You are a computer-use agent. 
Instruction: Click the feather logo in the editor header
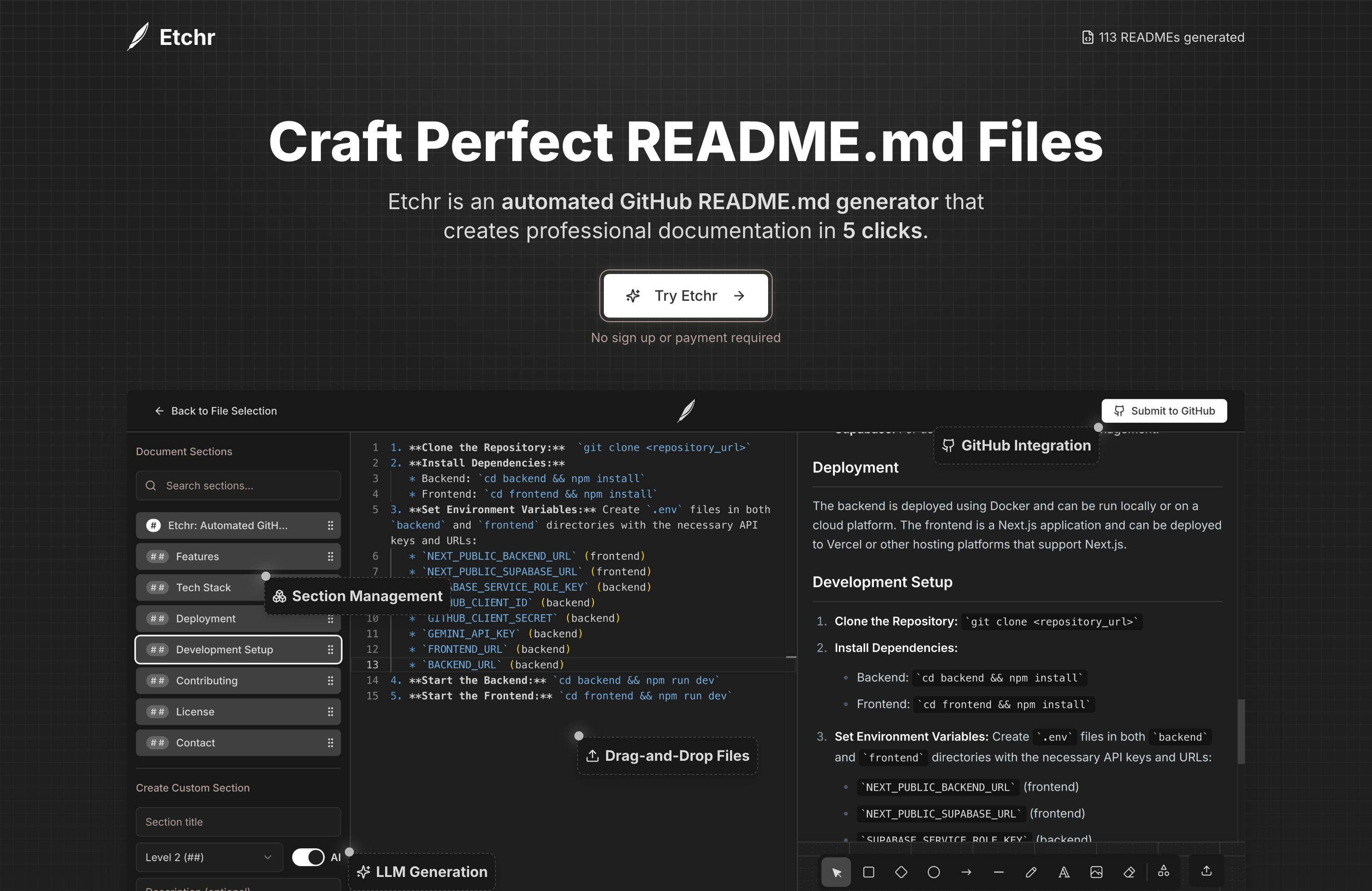(x=686, y=411)
